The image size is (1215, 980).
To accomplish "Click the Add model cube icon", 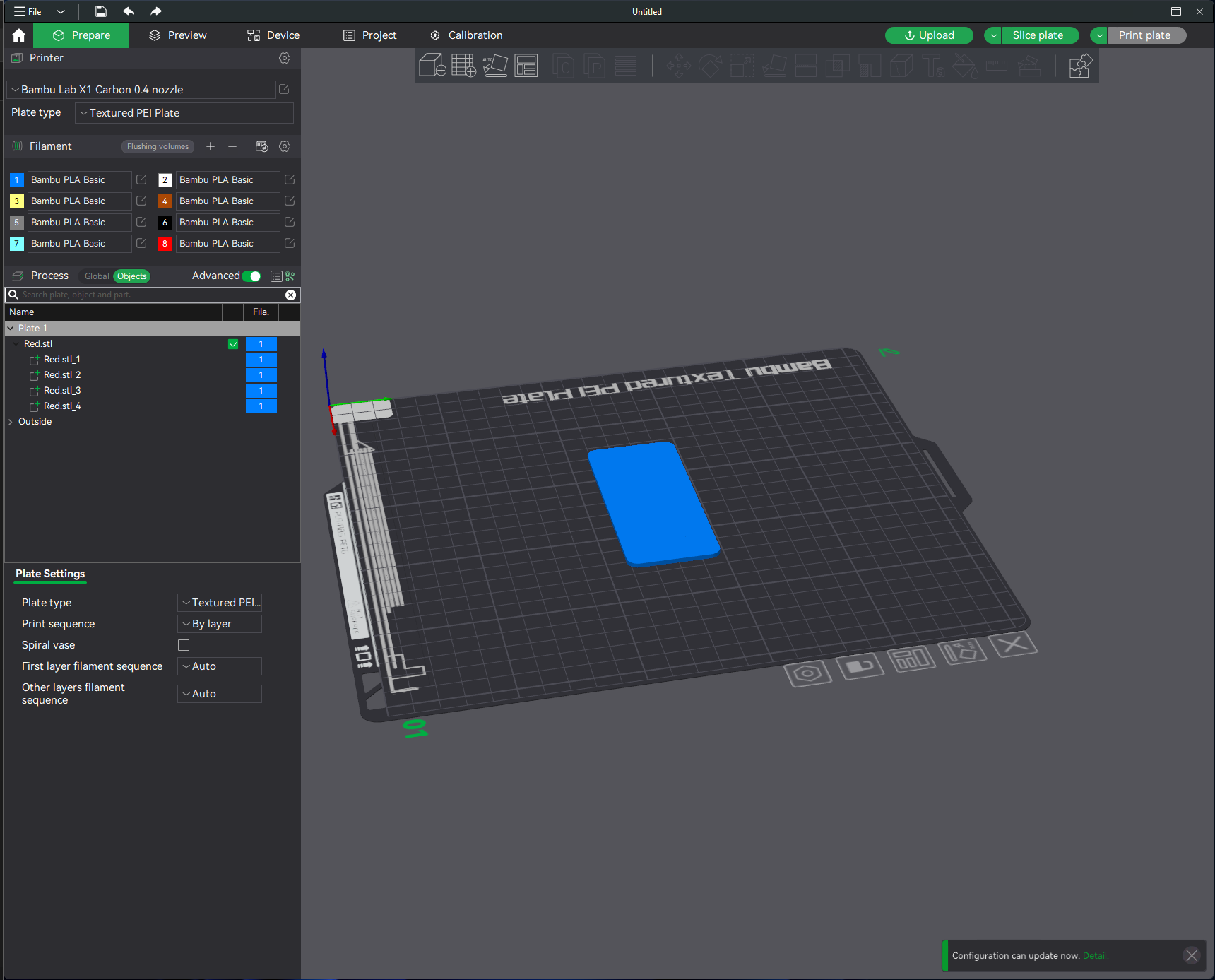I will coord(432,66).
